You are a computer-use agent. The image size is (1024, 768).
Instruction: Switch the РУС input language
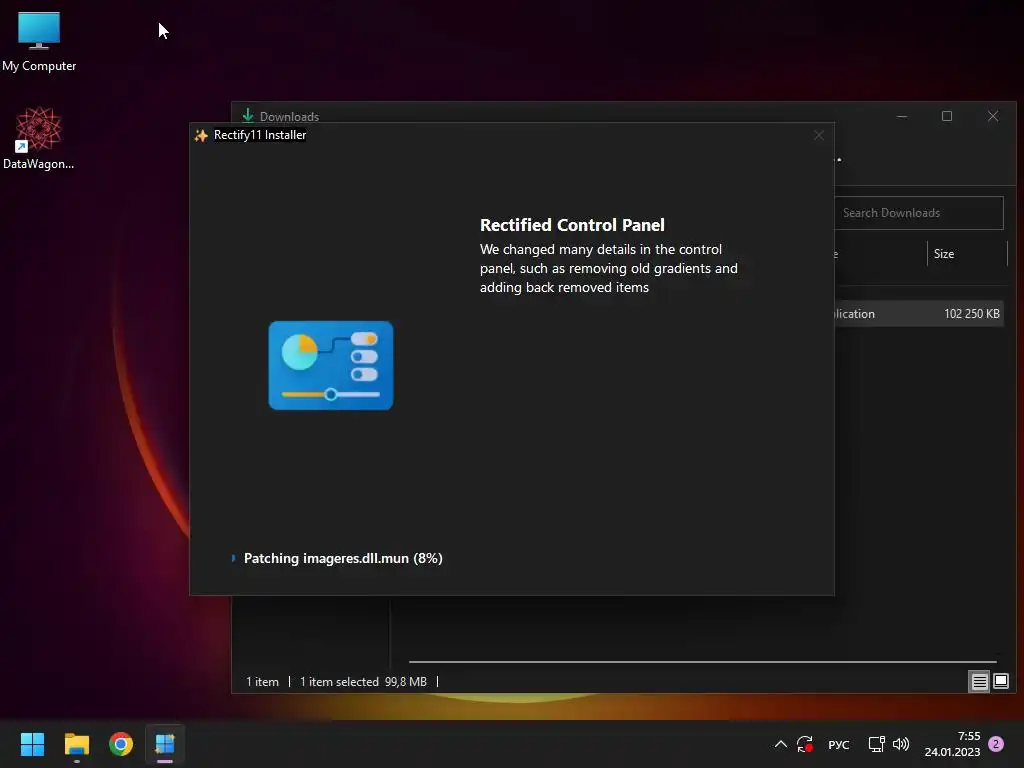(x=839, y=744)
